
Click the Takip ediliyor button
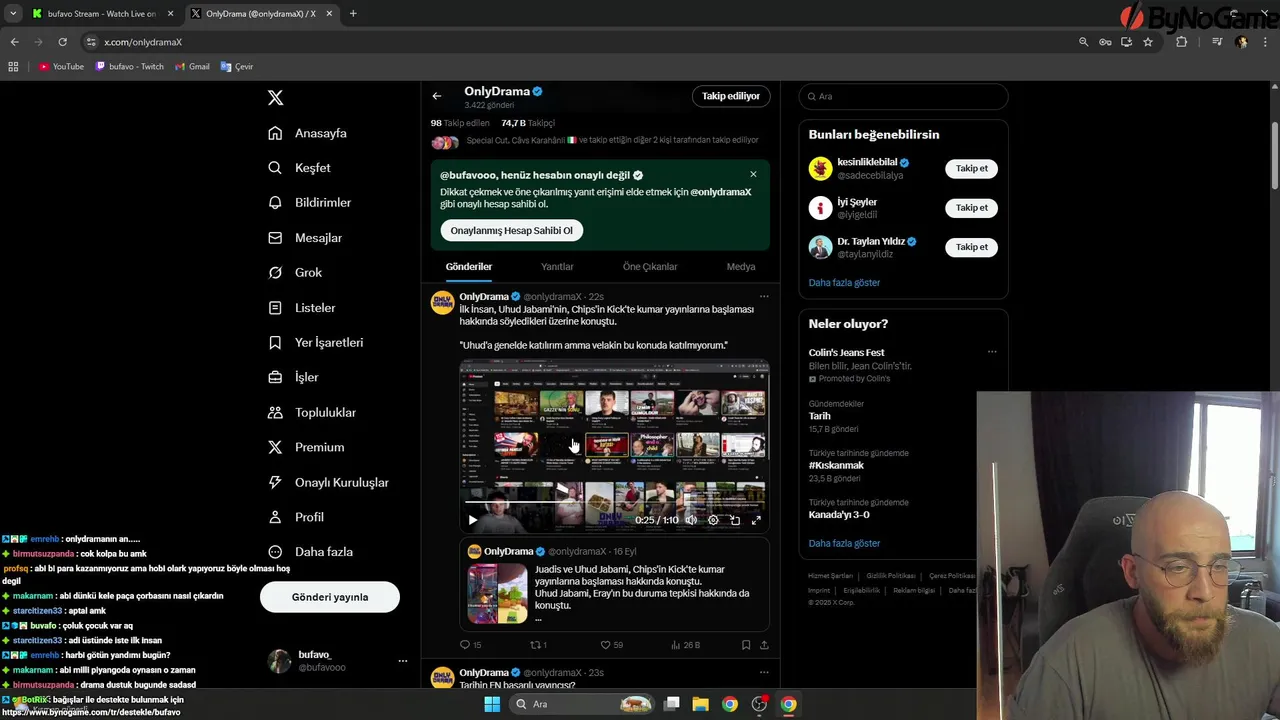(x=731, y=96)
